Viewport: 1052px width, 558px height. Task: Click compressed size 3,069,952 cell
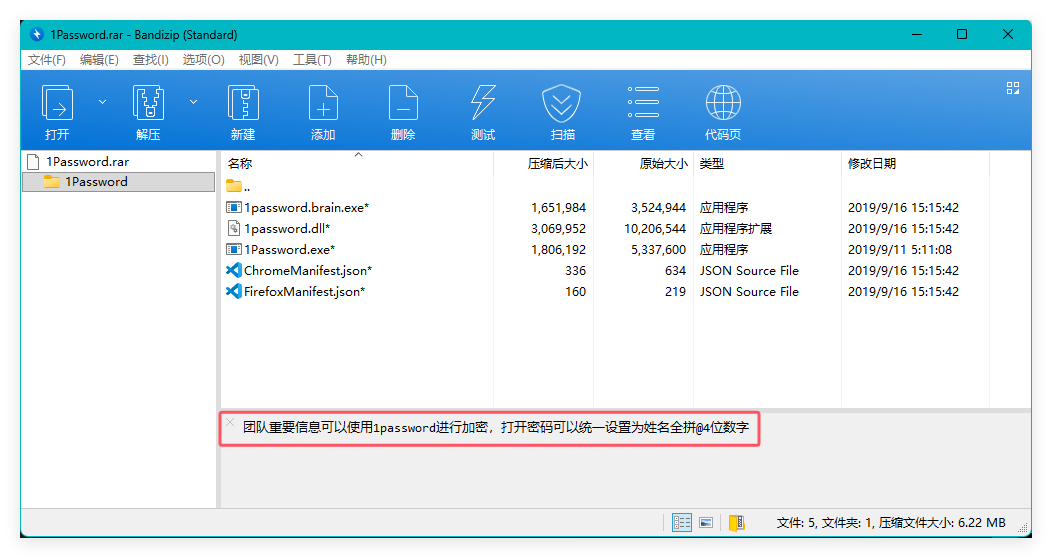(x=558, y=229)
